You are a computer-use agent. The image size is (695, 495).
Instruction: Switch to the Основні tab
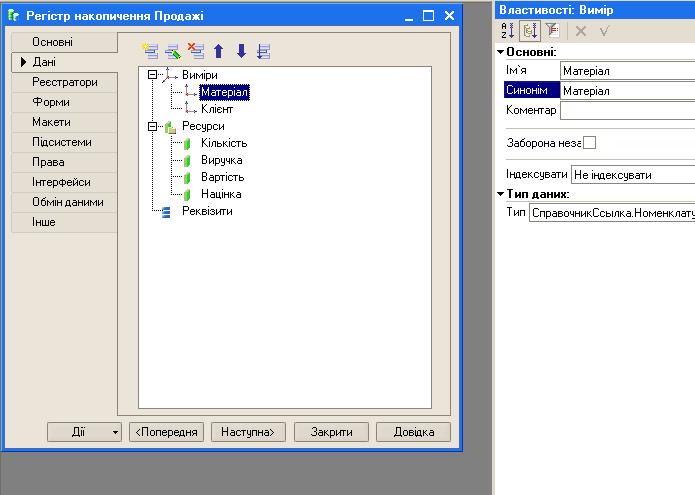tap(65, 42)
